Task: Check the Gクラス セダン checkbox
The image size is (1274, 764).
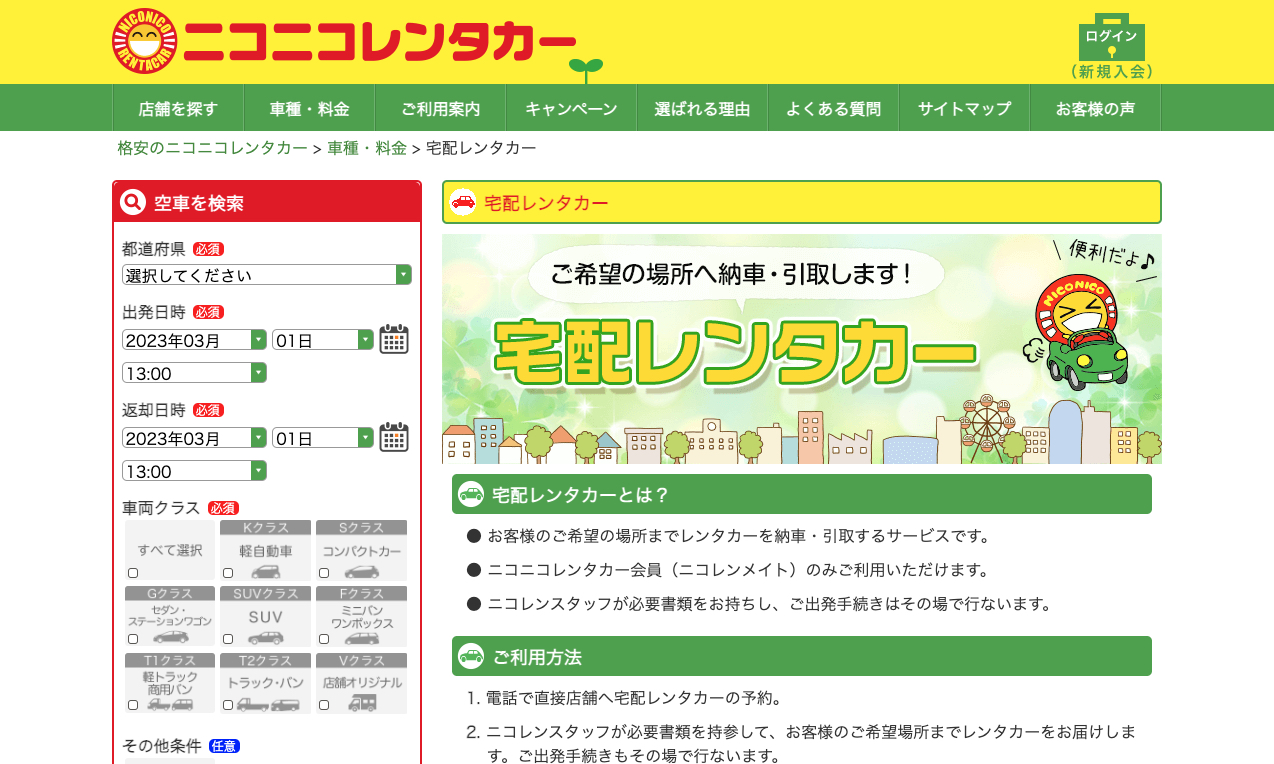Action: click(x=133, y=639)
